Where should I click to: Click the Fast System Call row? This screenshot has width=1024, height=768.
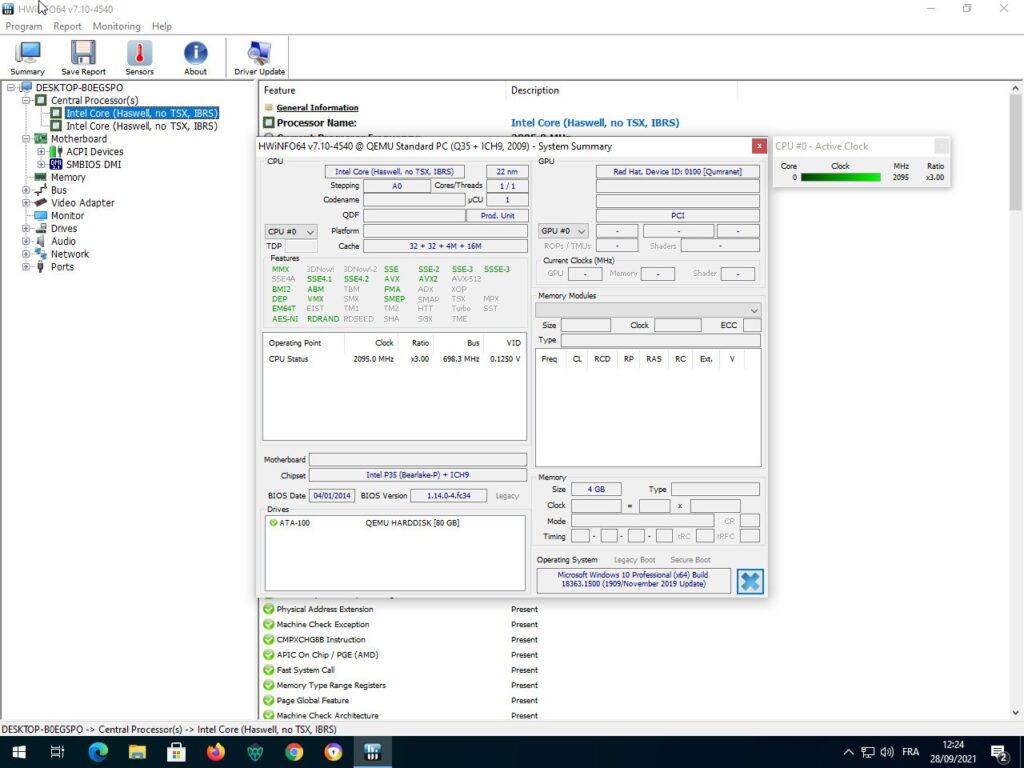[400, 670]
